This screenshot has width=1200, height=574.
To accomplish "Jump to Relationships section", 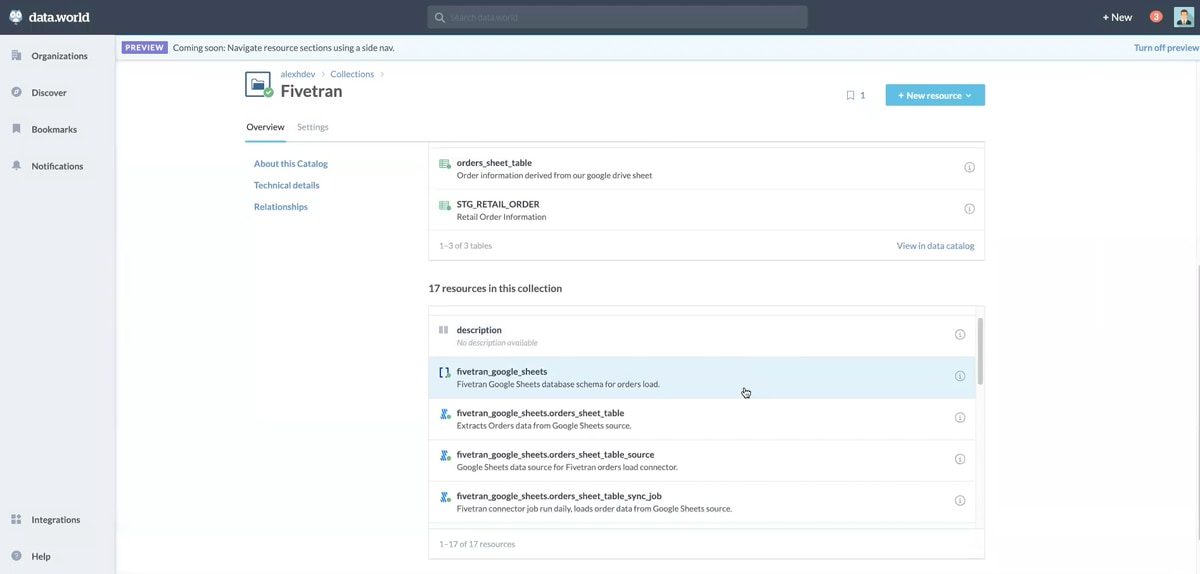I will [281, 207].
